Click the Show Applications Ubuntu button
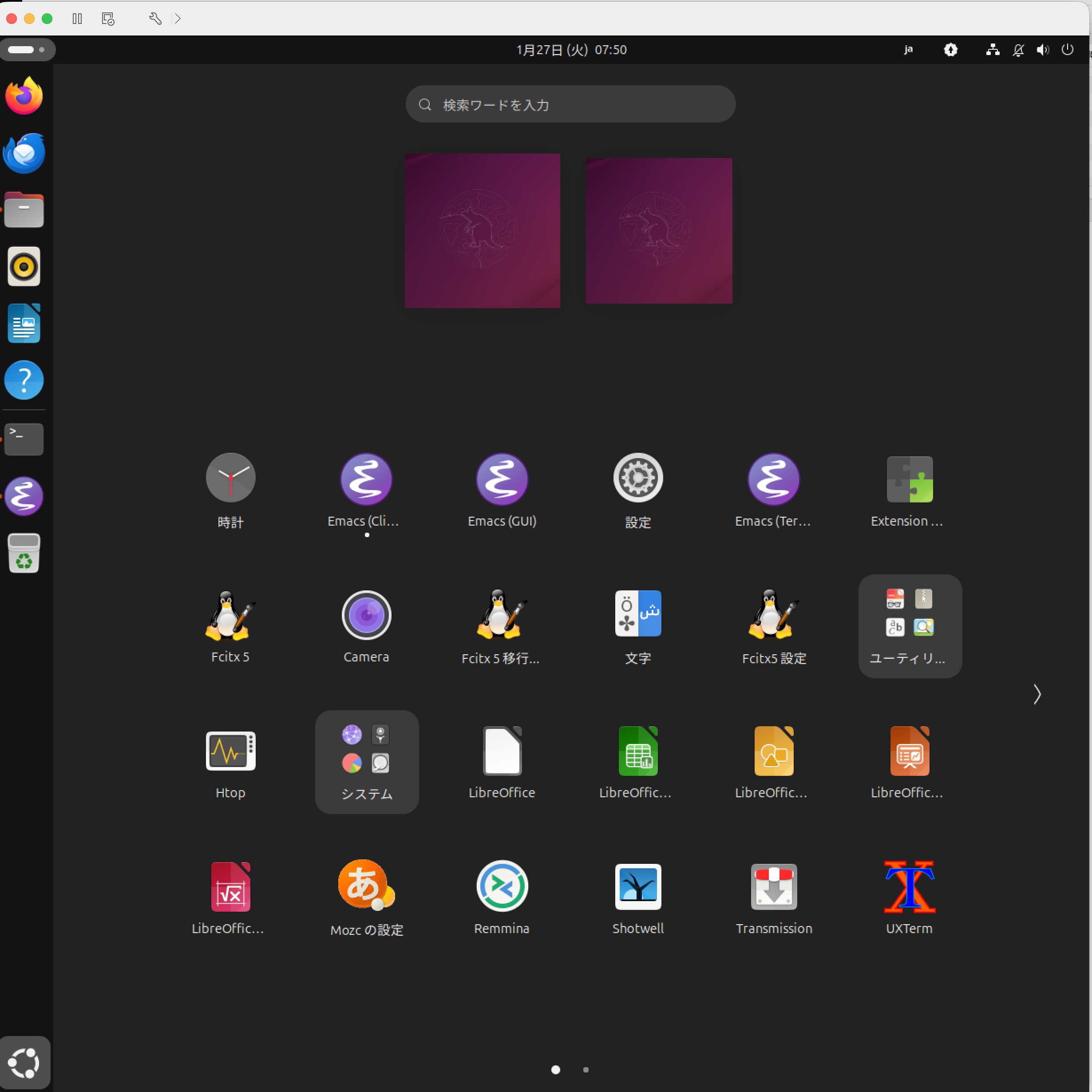1092x1092 pixels. pos(24,1063)
